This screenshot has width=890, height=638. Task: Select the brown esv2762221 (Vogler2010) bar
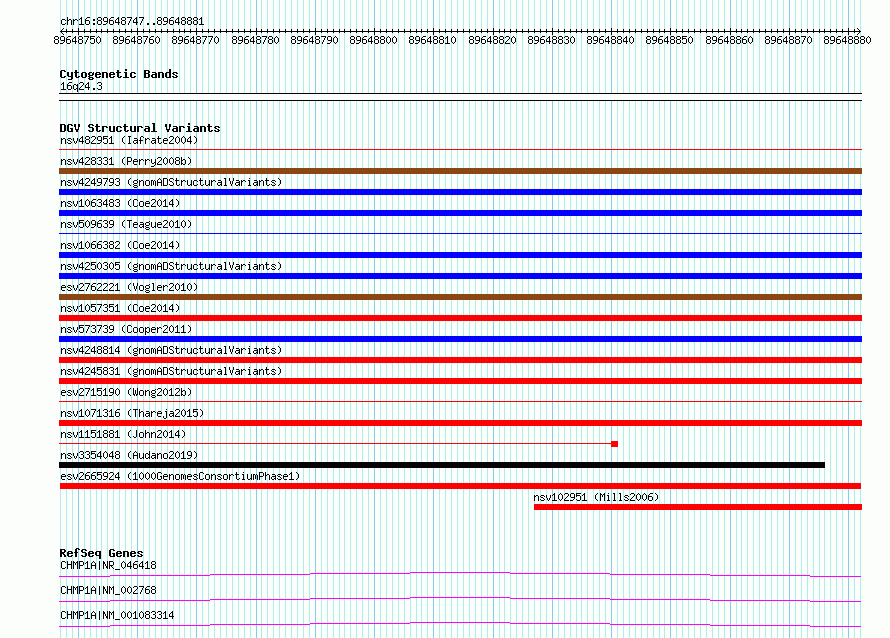pos(460,297)
